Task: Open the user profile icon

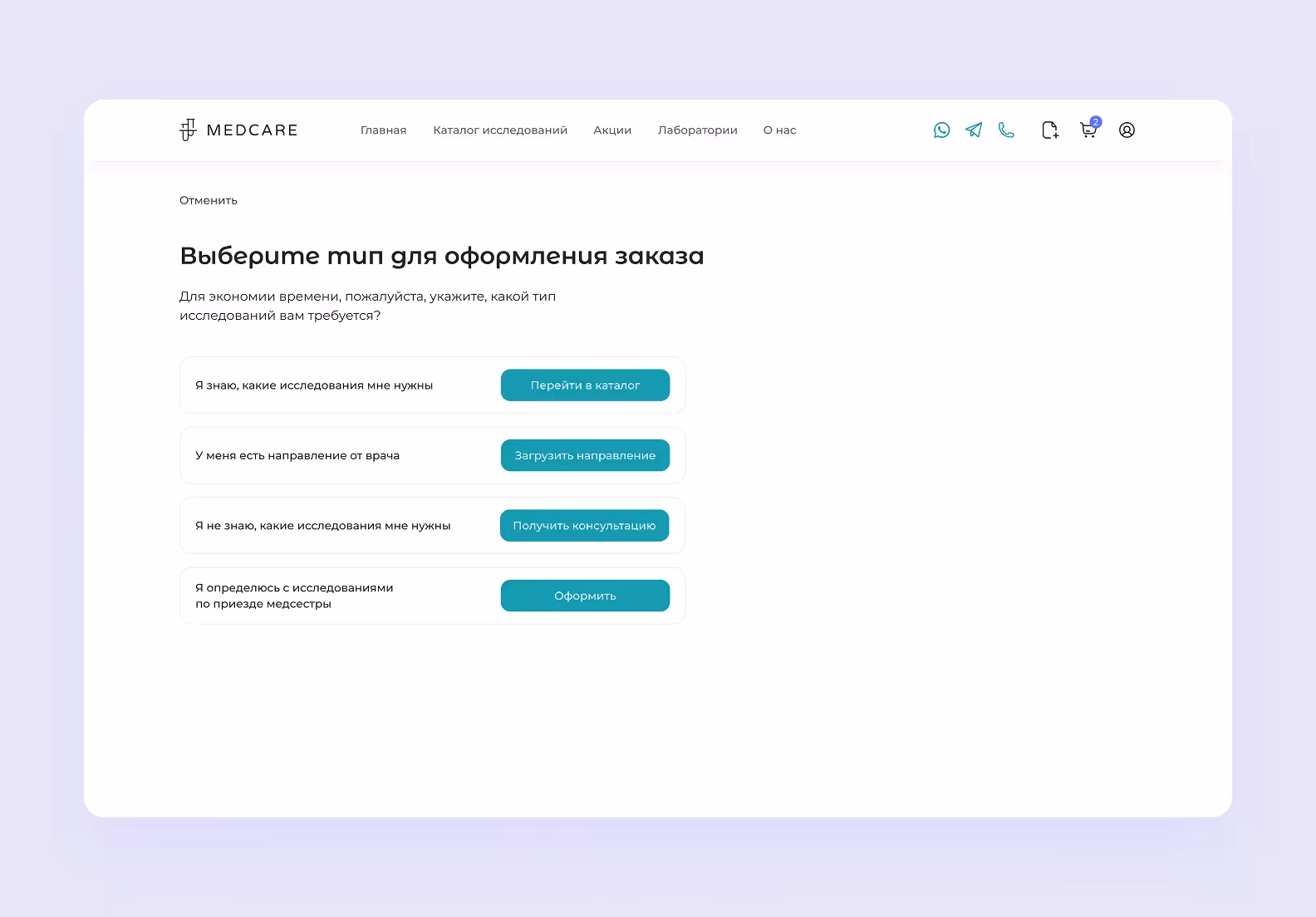Action: [x=1127, y=130]
